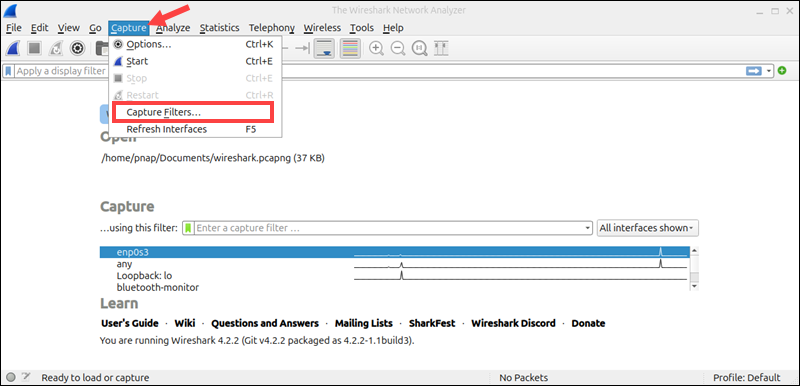Open the Edit menu
Screen dimensions: 800x386
coord(39,28)
